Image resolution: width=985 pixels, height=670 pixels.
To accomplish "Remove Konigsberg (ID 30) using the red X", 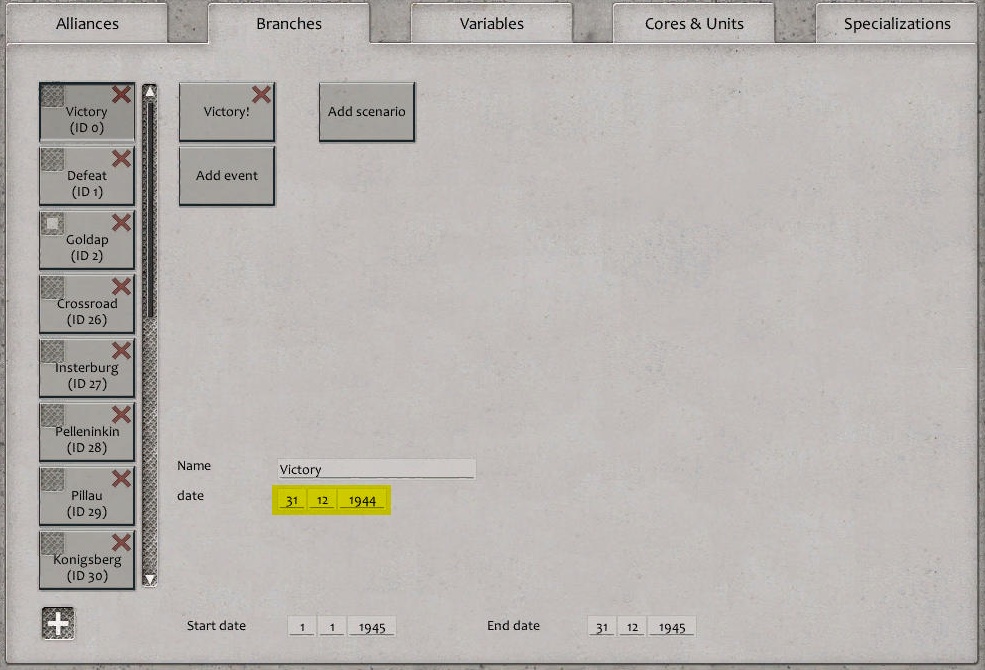I will pos(121,542).
